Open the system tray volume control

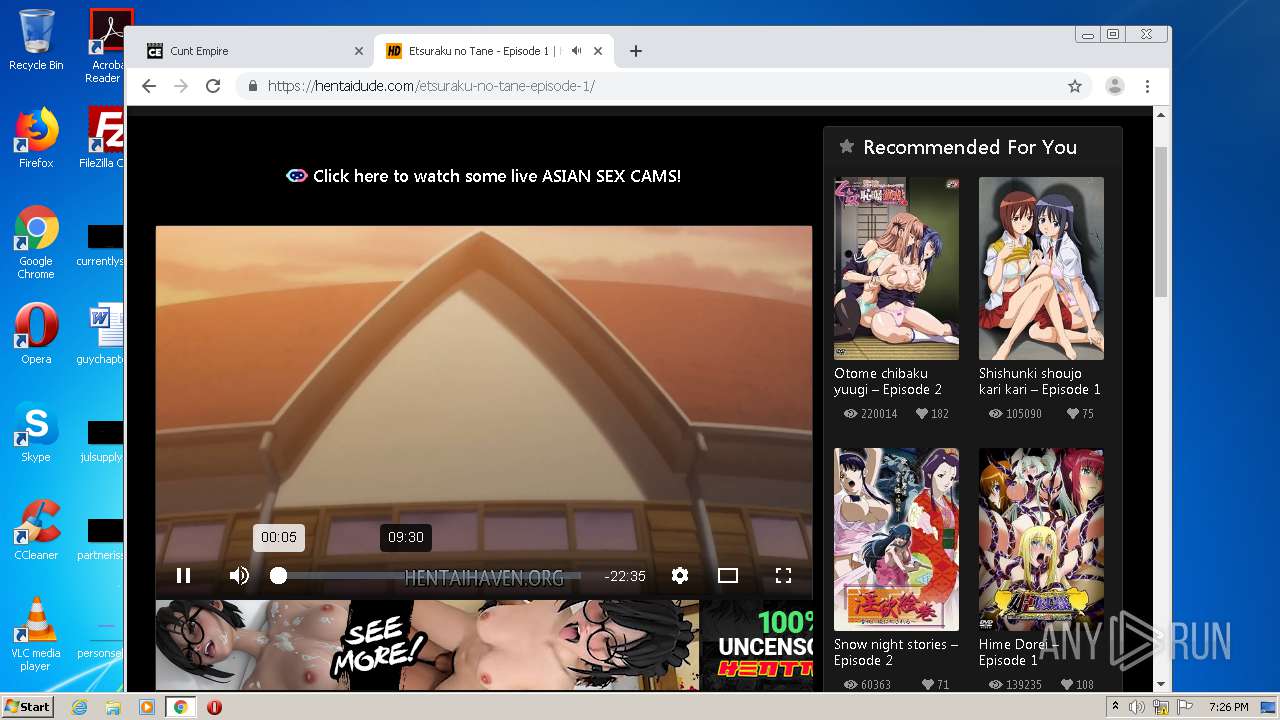(x=1137, y=707)
